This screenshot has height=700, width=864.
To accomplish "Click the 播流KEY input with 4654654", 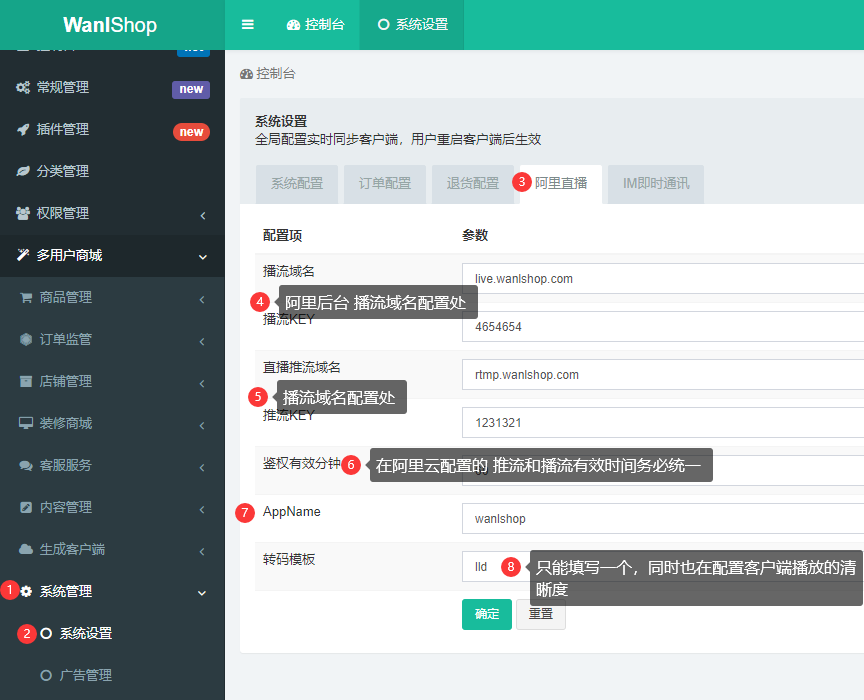I will [x=663, y=327].
